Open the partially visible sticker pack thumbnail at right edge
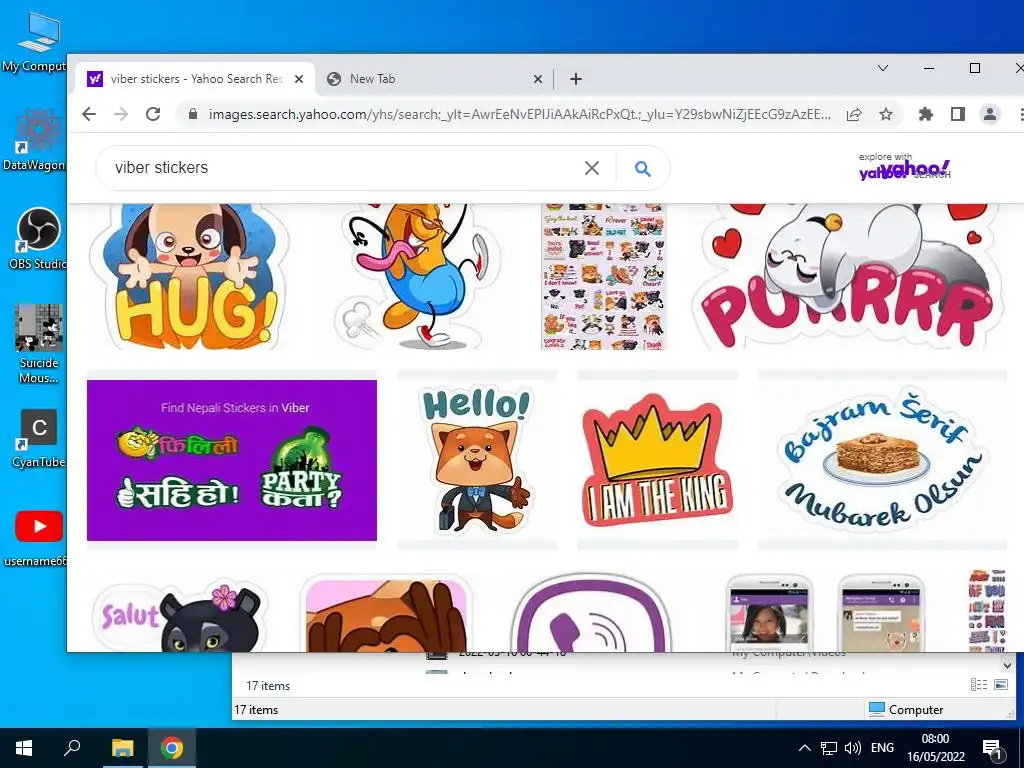 tap(987, 613)
